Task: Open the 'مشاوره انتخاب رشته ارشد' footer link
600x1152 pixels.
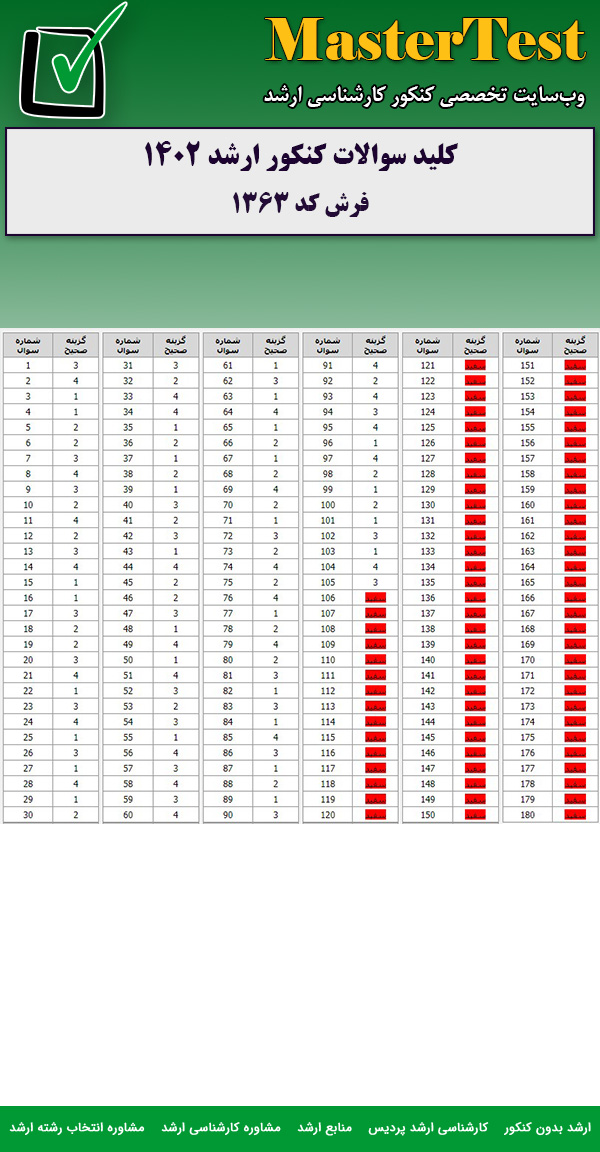Action: (77, 1127)
